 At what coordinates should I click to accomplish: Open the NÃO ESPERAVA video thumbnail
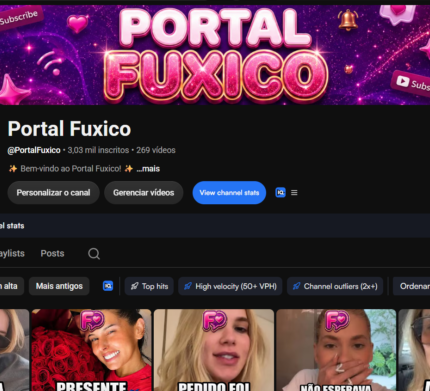click(x=336, y=350)
